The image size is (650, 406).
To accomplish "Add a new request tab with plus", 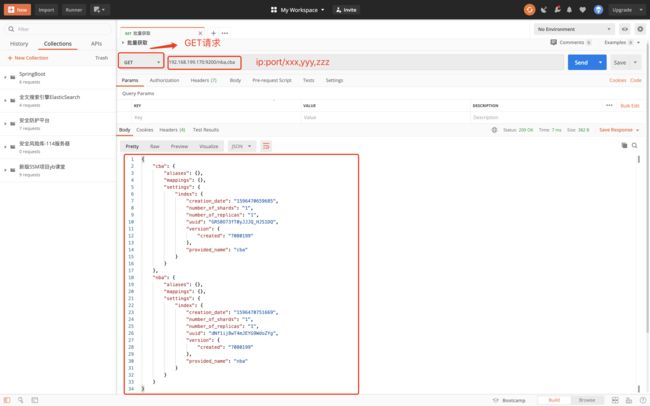I will (x=213, y=33).
